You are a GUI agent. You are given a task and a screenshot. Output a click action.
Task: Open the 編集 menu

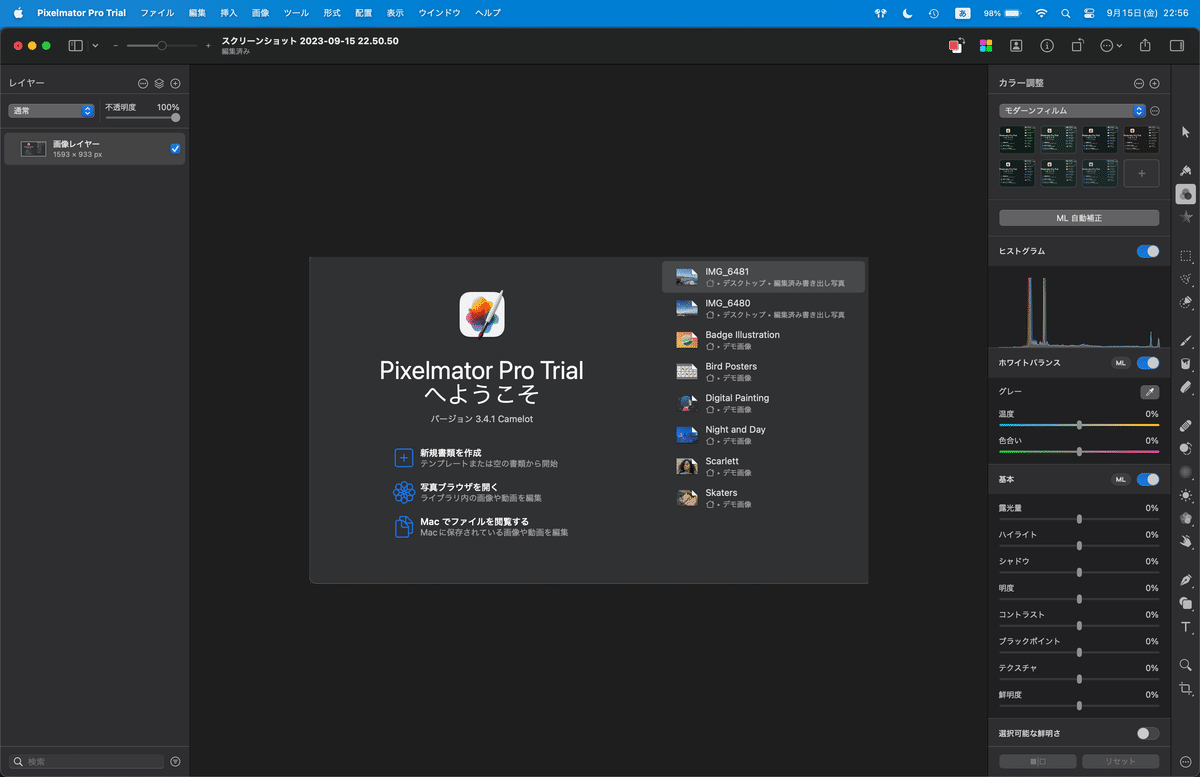click(x=197, y=13)
